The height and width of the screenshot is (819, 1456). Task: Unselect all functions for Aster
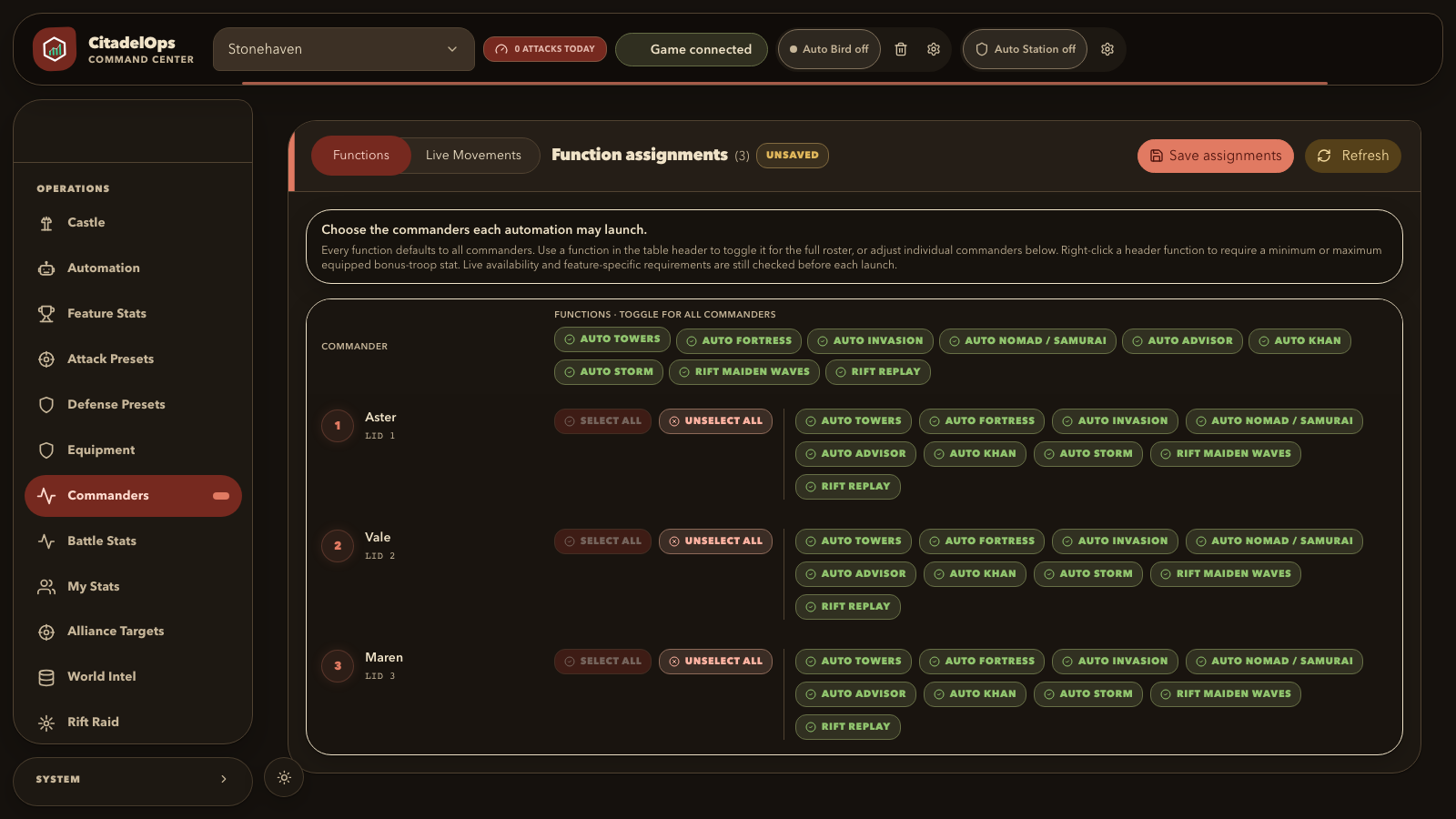coord(716,421)
